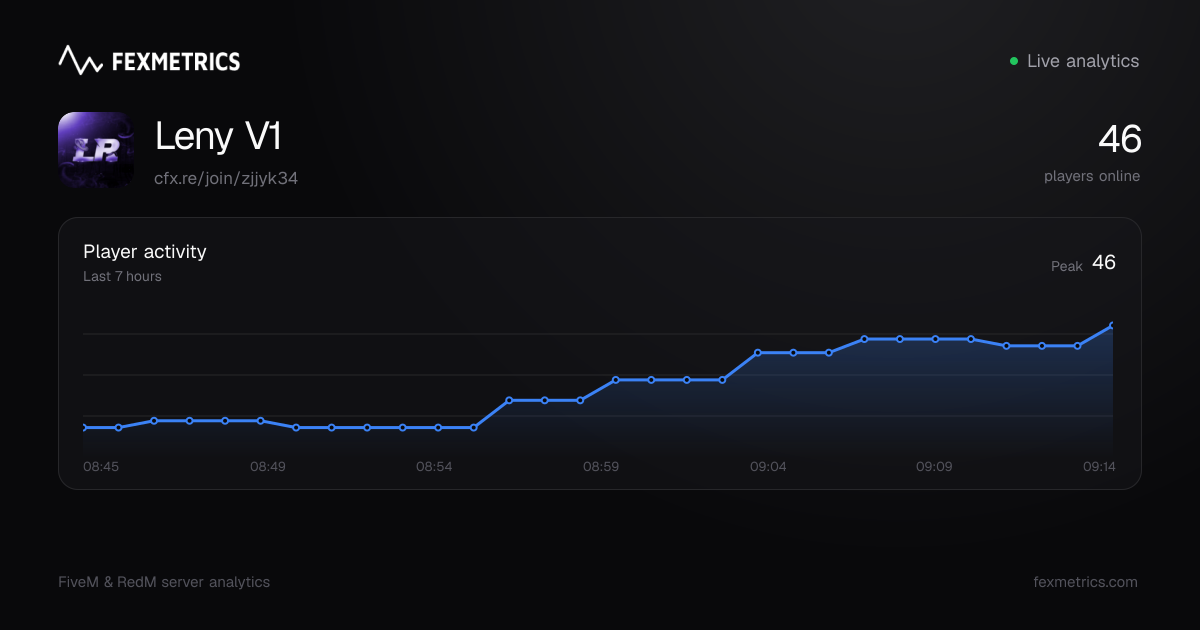
Task: Click the green Live analytics status dot
Action: 1014,61
